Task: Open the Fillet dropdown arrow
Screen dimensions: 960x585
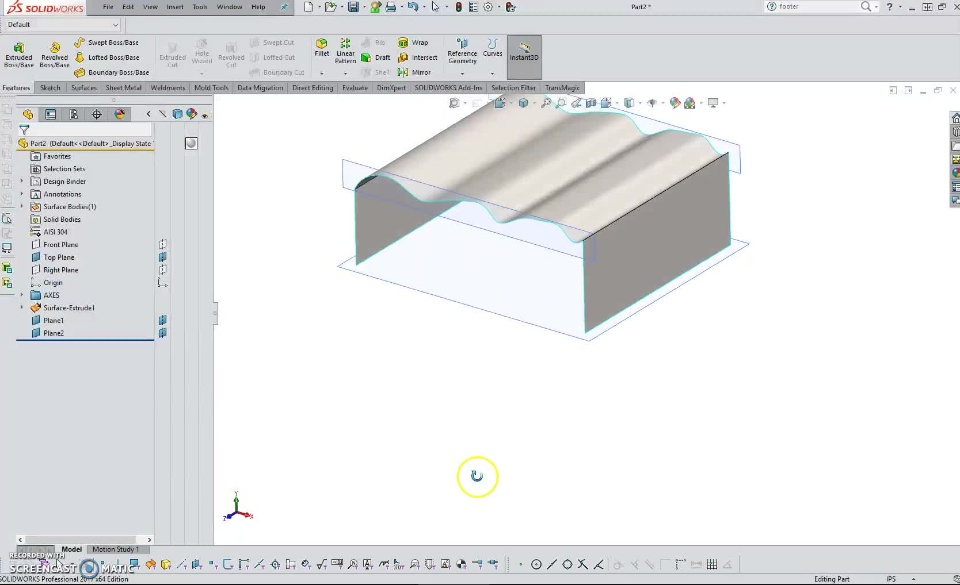Action: [321, 73]
